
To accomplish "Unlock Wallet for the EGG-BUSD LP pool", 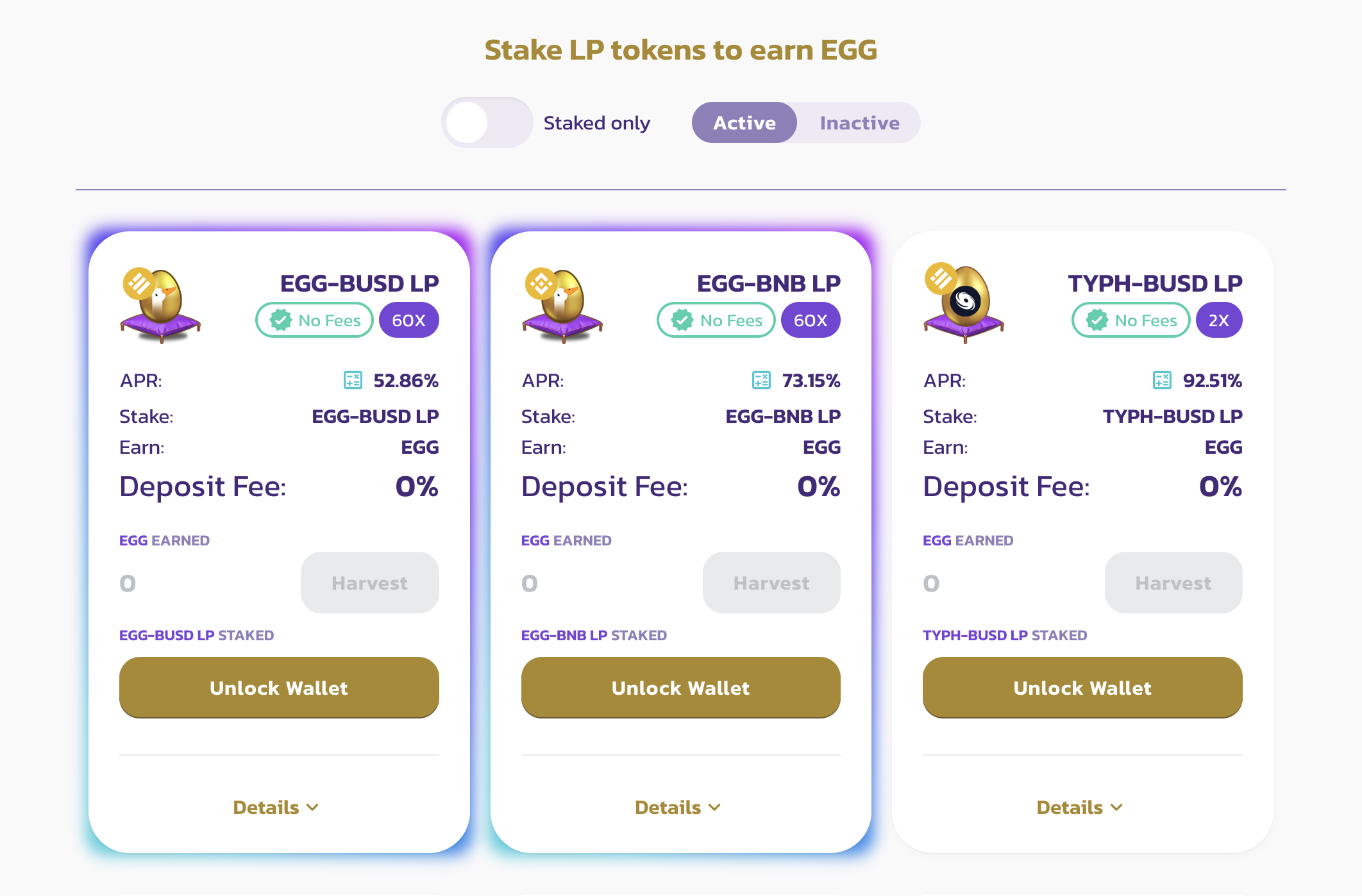I will (x=279, y=688).
